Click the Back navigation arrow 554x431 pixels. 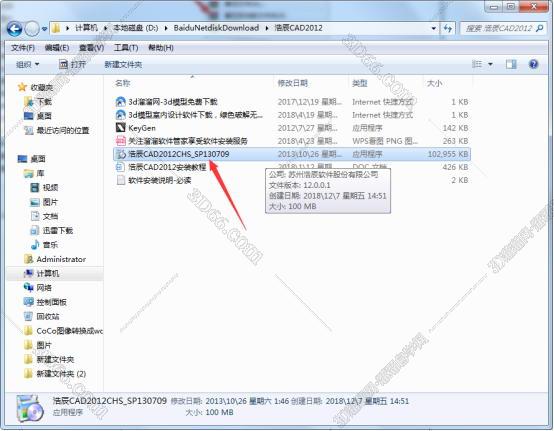pyautogui.click(x=14, y=29)
